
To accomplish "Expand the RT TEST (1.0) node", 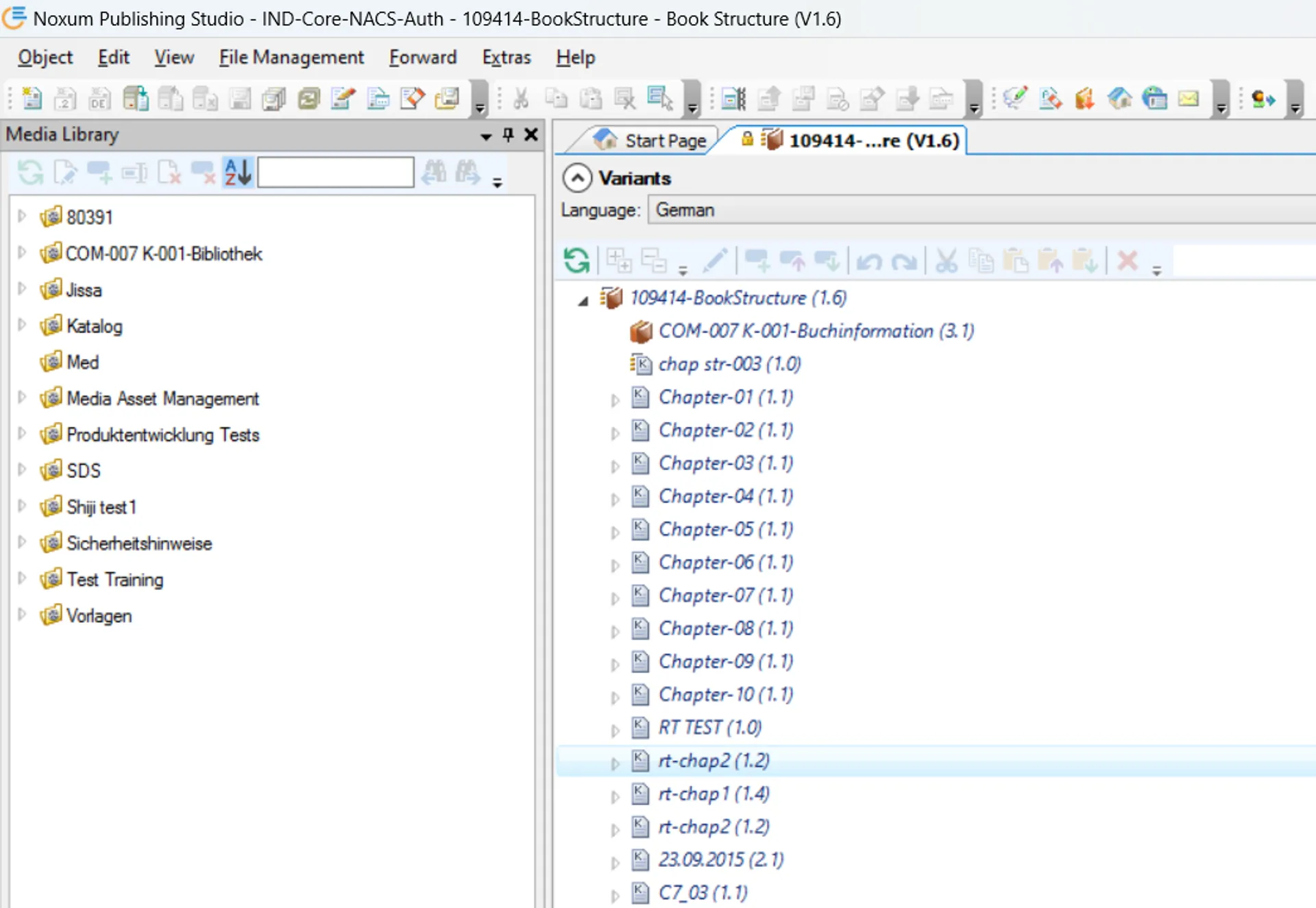I will (615, 730).
